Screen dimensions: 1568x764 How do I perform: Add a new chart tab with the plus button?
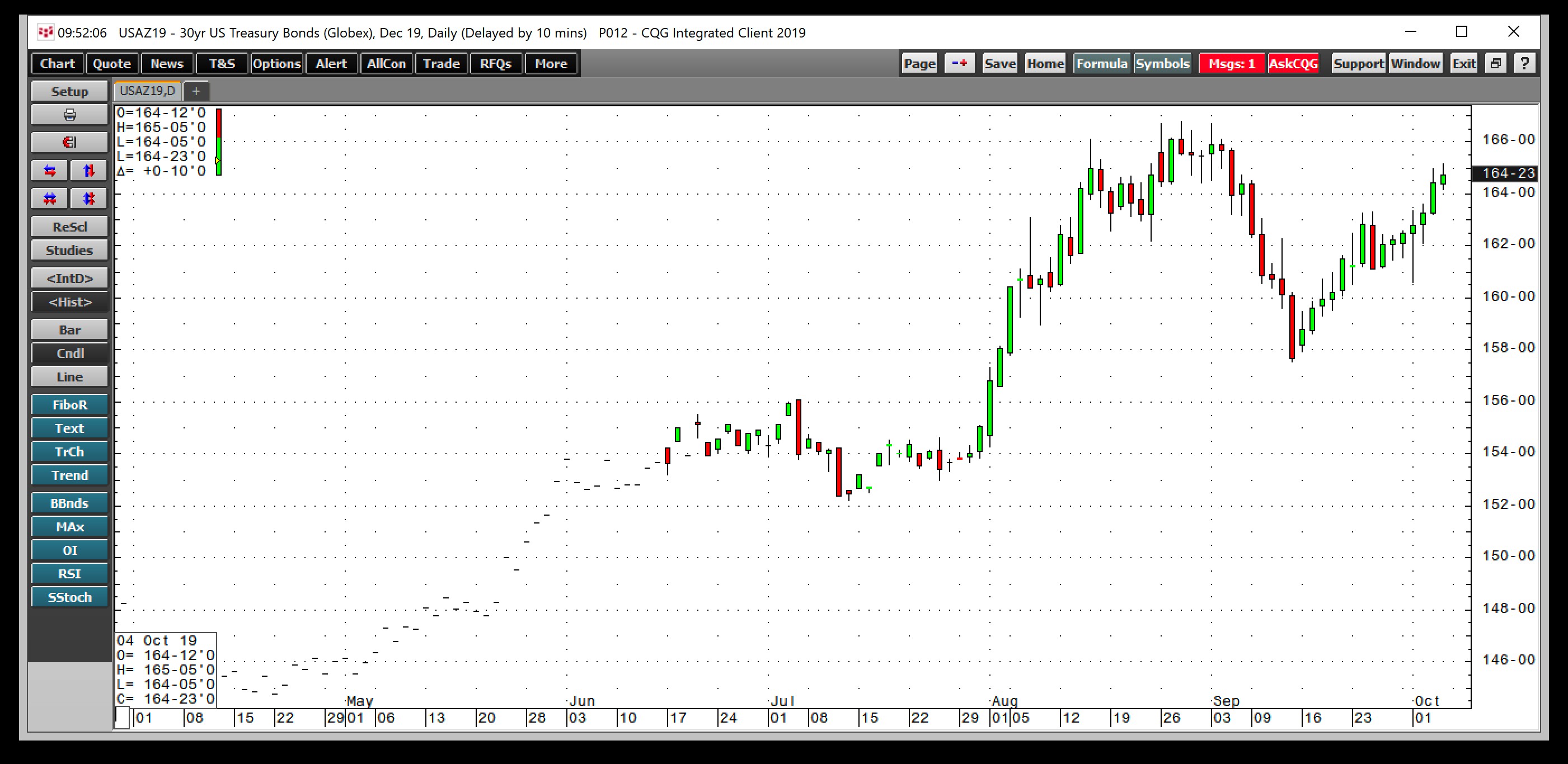click(196, 91)
